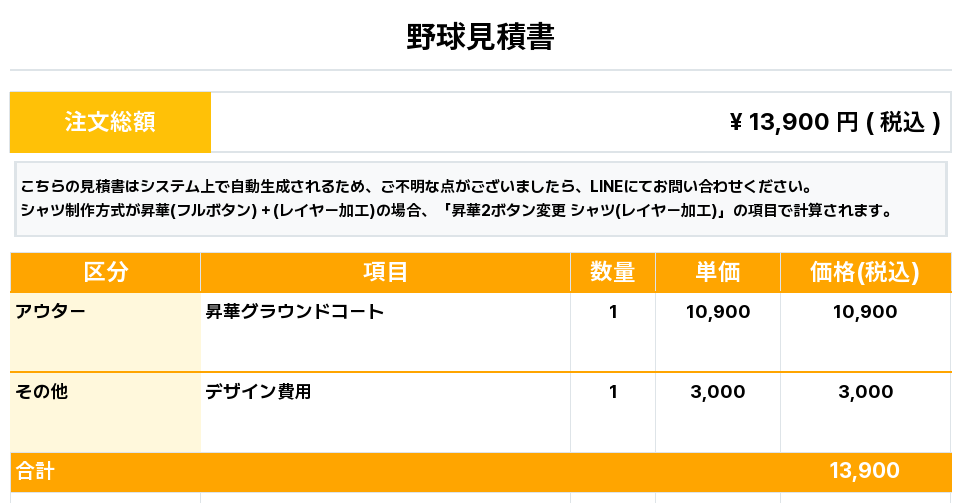
Task: Select the 13,900 amount in the 合計 row
Action: (865, 471)
